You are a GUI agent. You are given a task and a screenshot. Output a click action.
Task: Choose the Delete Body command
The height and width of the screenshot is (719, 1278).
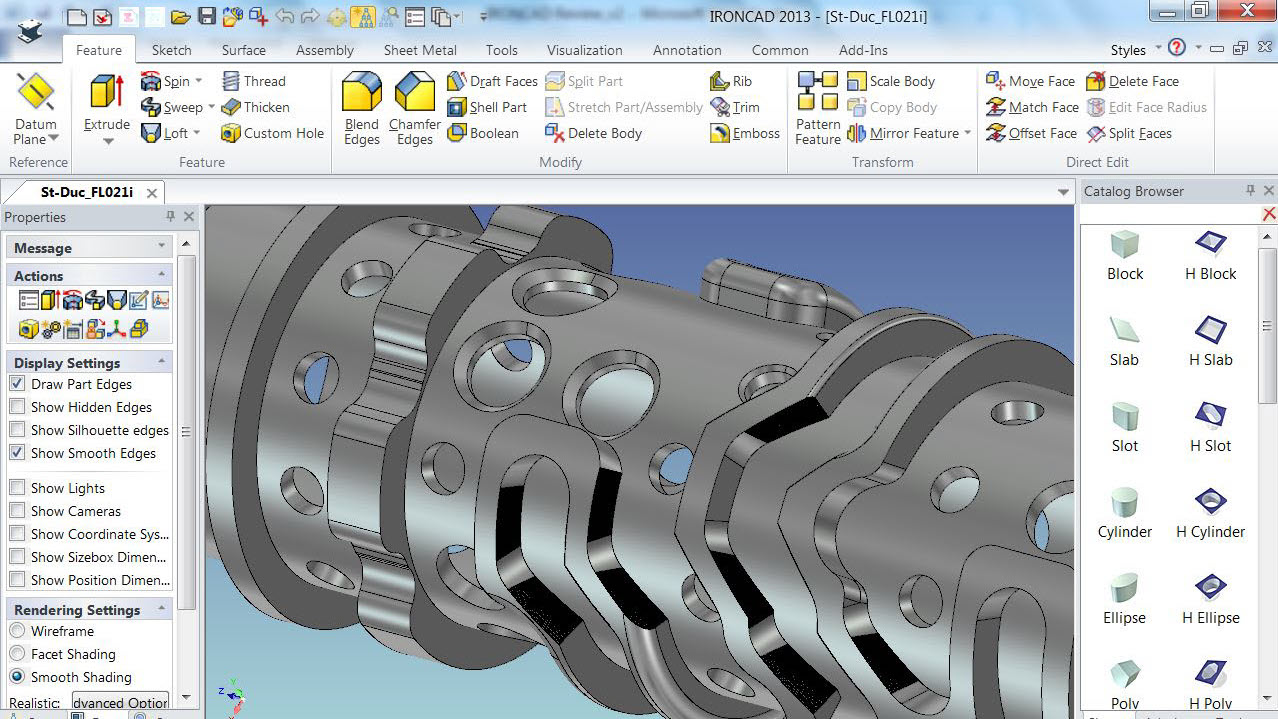click(x=605, y=132)
